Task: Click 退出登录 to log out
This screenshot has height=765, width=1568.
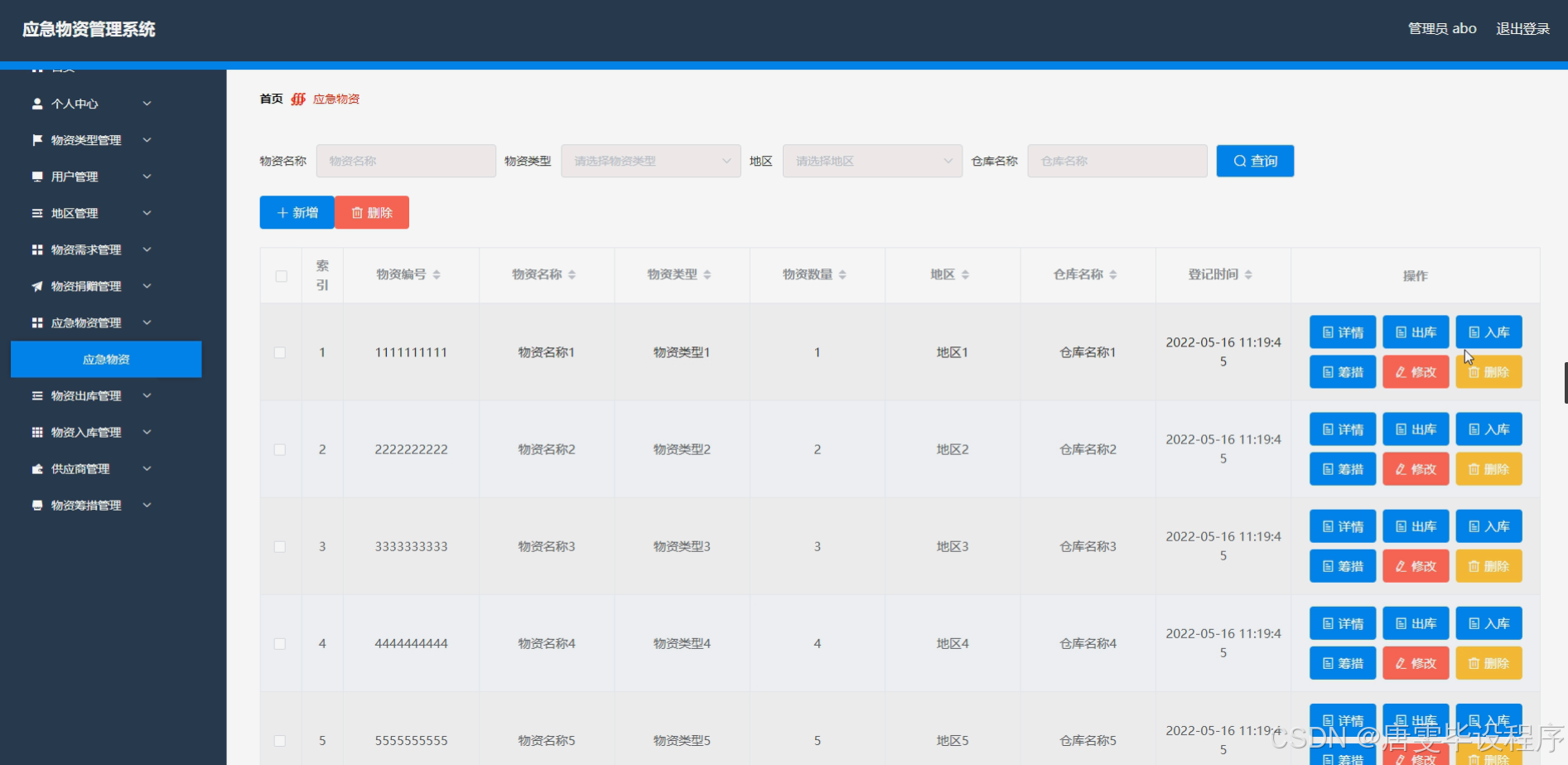Action: click(1522, 29)
